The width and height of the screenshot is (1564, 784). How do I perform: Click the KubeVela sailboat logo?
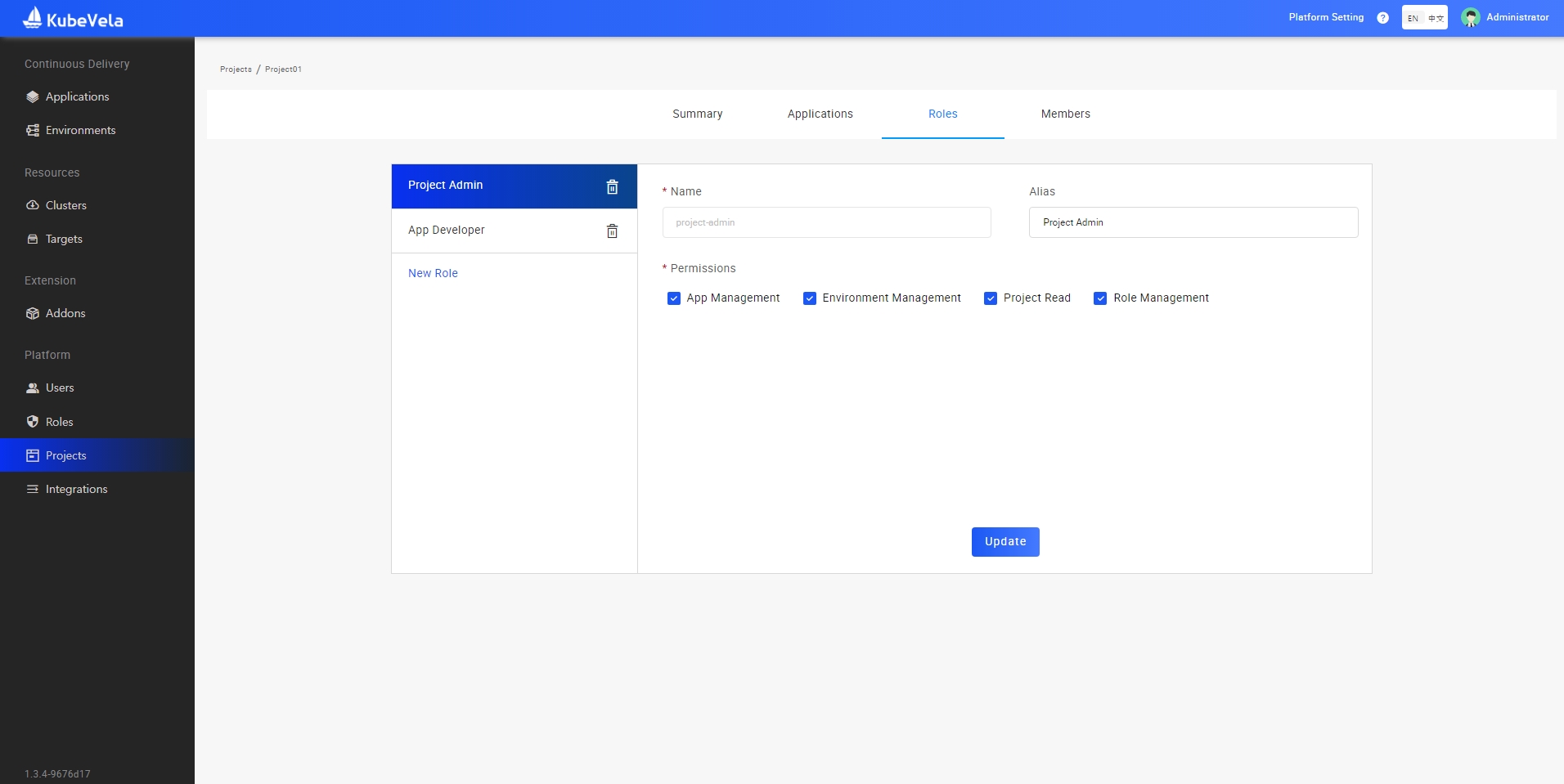(x=33, y=17)
